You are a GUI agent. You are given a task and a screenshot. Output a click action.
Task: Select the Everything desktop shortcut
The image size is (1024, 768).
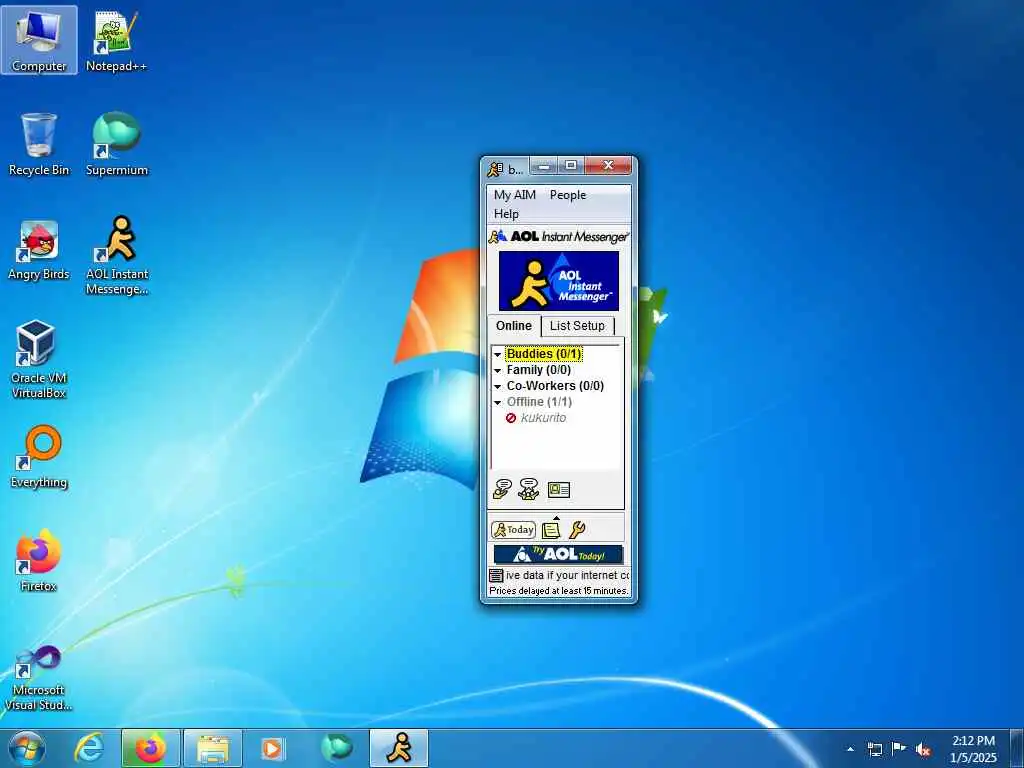39,457
